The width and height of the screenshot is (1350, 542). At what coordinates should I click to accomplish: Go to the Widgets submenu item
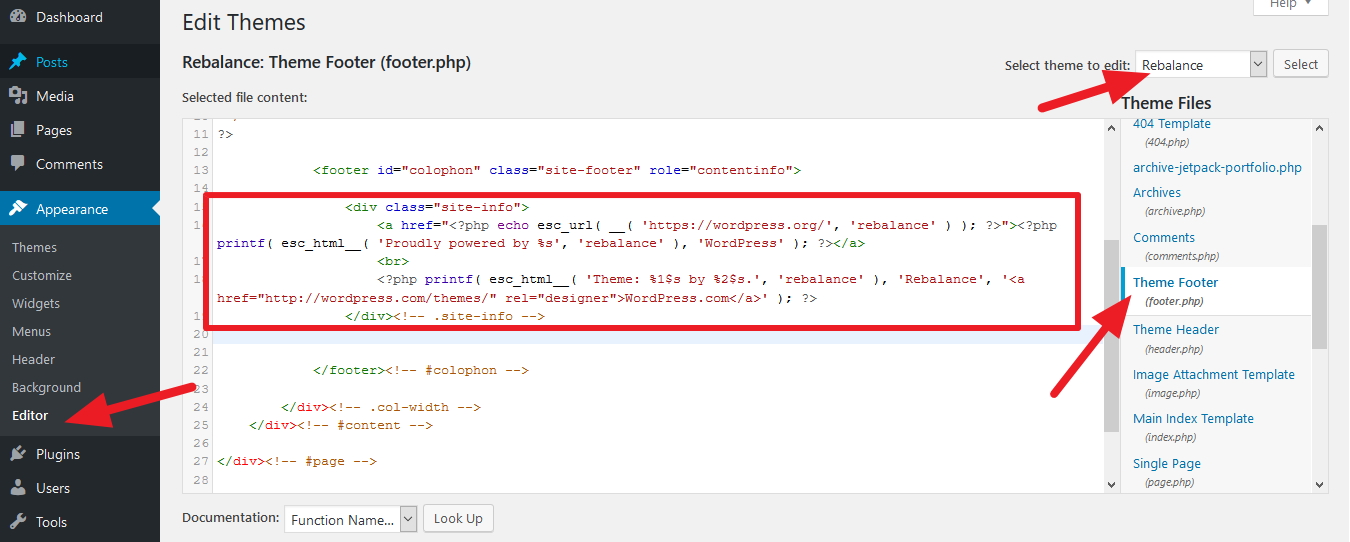[36, 303]
